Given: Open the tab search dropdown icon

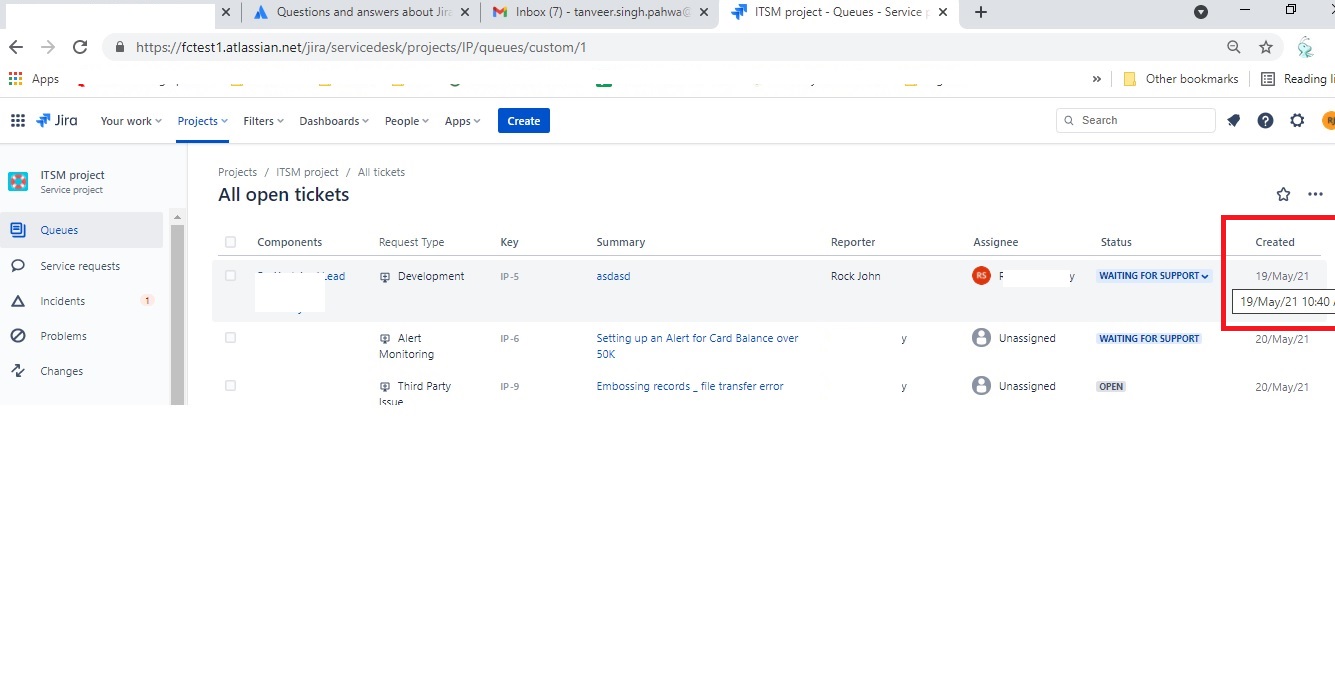Looking at the screenshot, I should pos(1201,12).
